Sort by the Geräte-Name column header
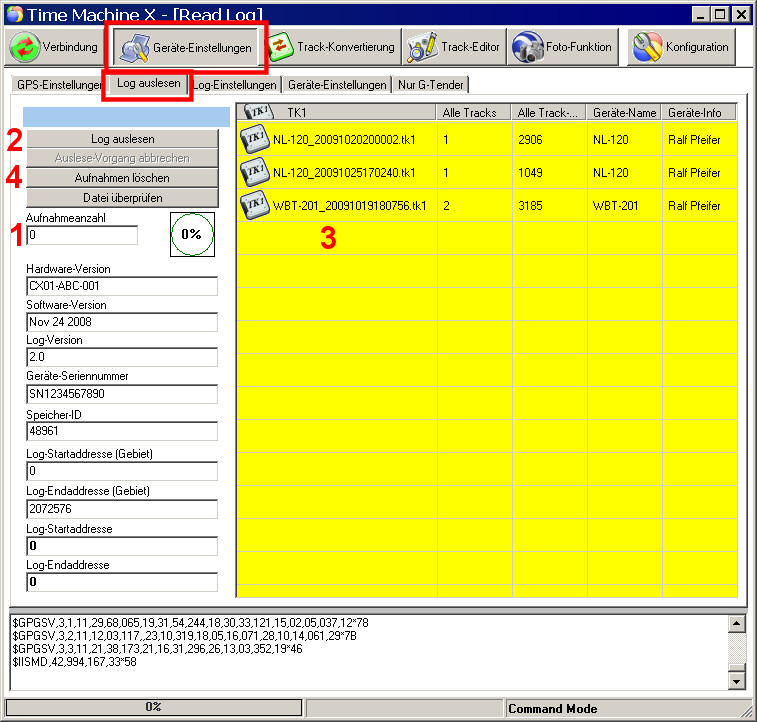Image resolution: width=757 pixels, height=722 pixels. pos(623,112)
